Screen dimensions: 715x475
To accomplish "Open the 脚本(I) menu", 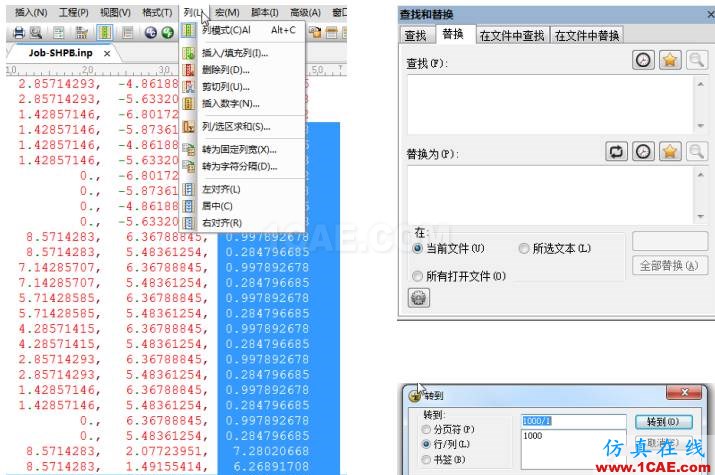I will point(264,12).
